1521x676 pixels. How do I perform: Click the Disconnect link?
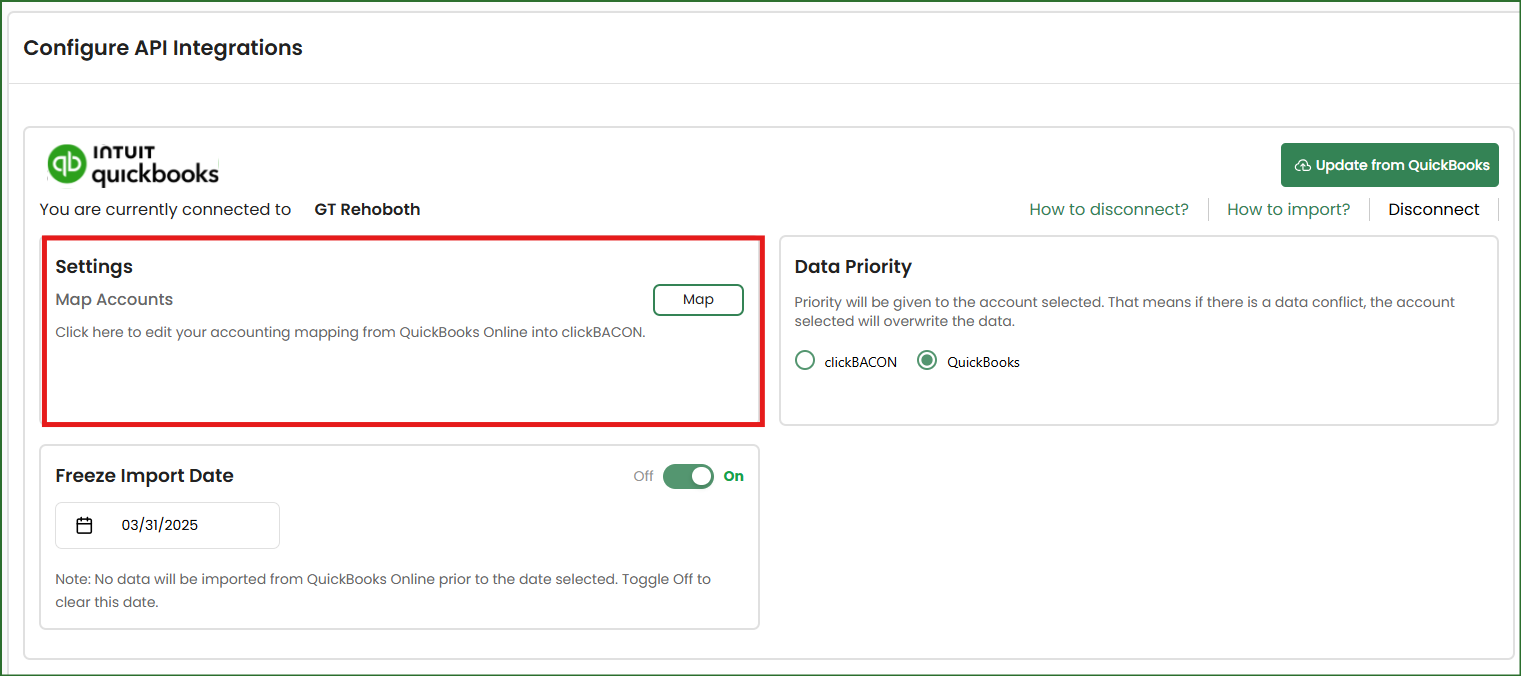[1434, 209]
